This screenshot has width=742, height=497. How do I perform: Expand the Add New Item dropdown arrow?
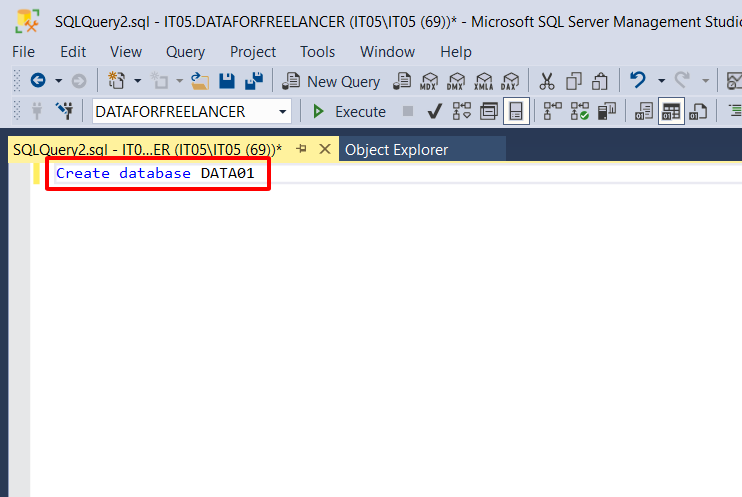coord(180,81)
